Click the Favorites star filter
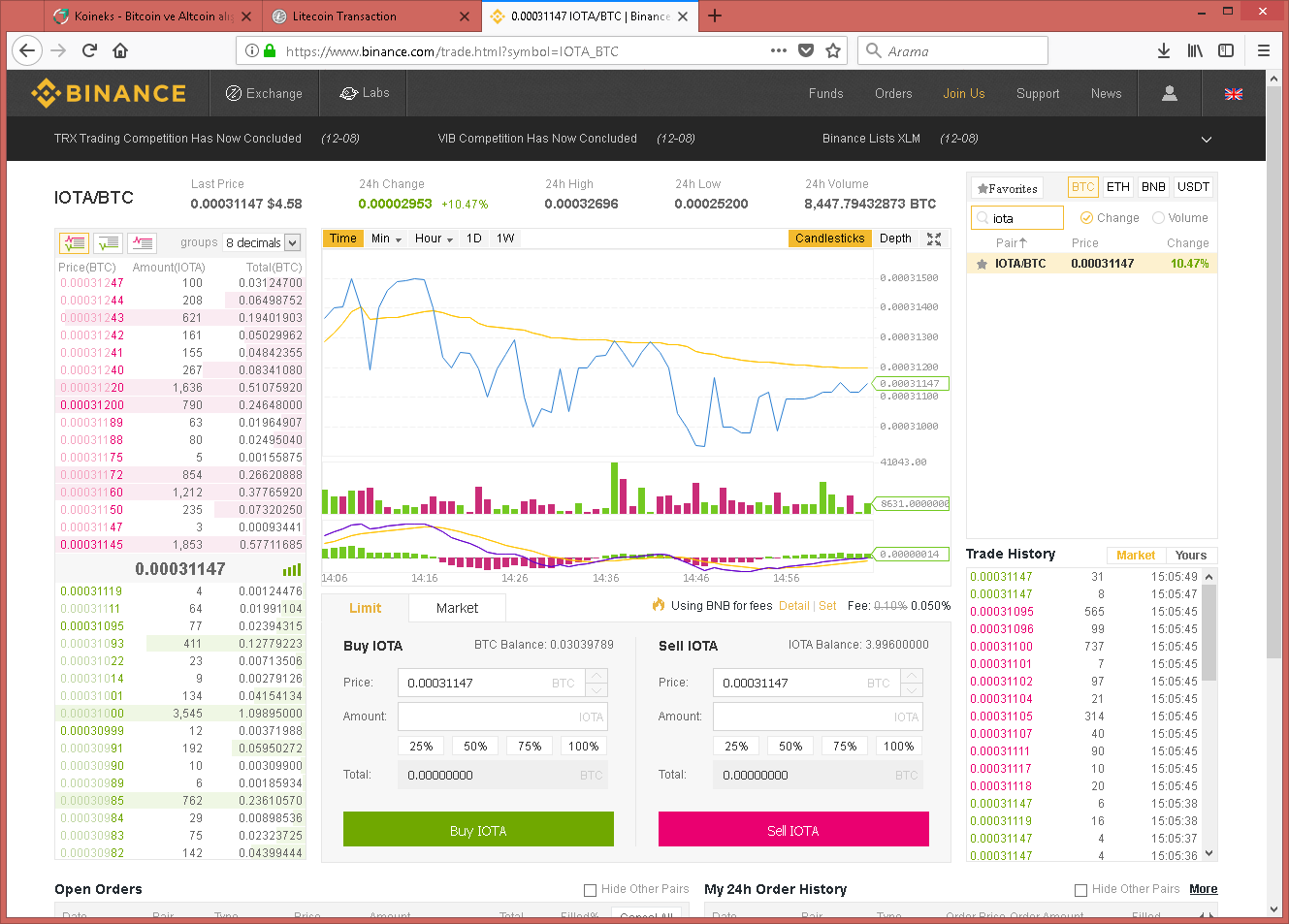The height and width of the screenshot is (924, 1289). tap(1007, 188)
